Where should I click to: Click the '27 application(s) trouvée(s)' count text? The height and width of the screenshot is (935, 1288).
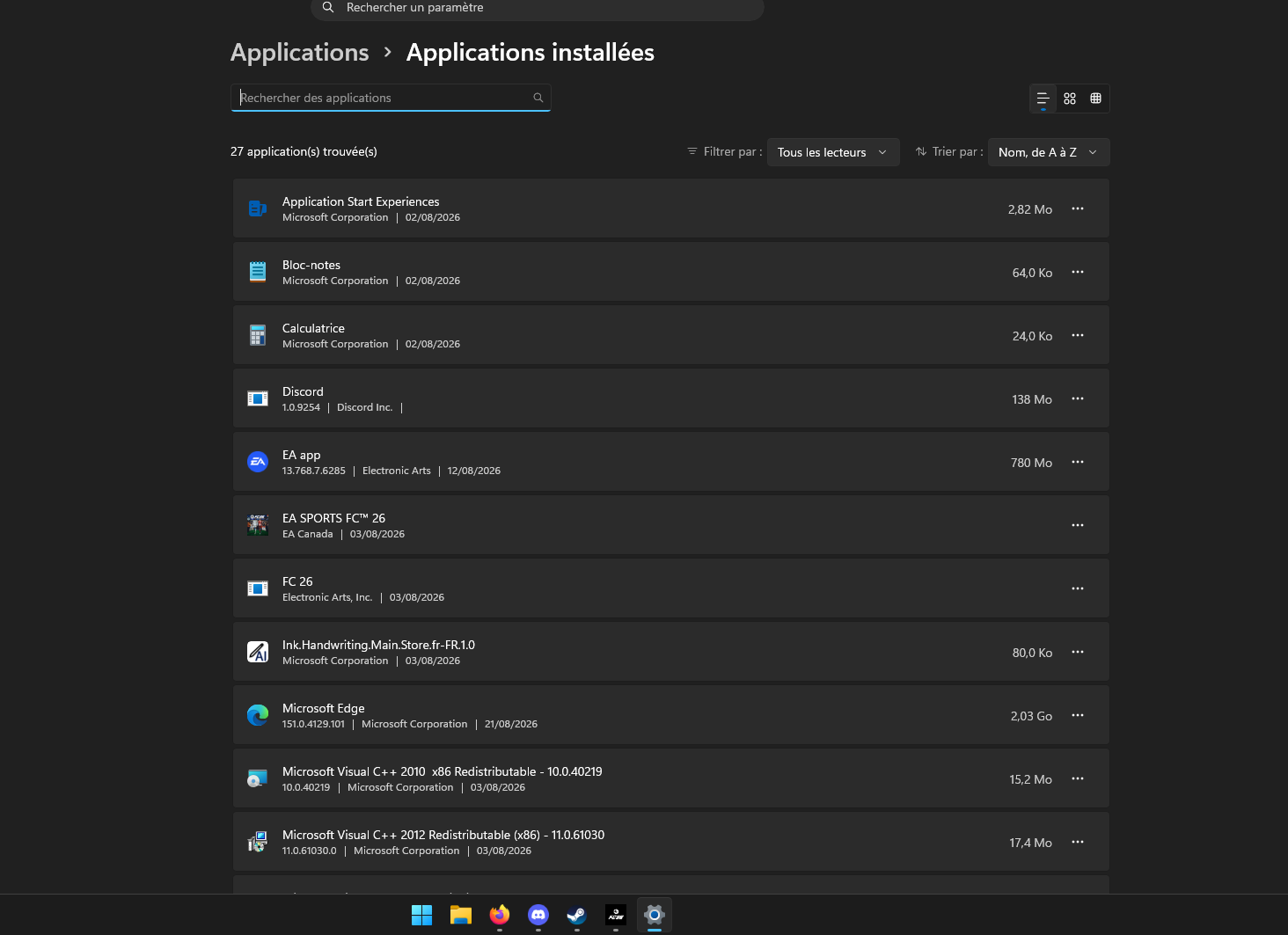(304, 152)
